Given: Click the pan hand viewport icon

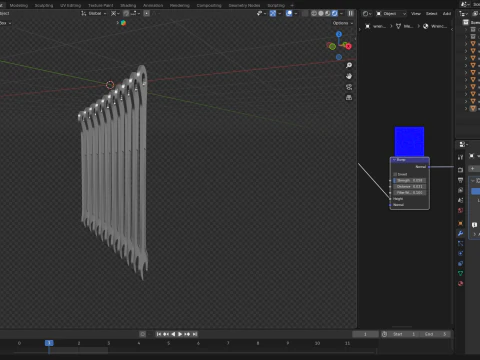Looking at the screenshot, I should 349,76.
